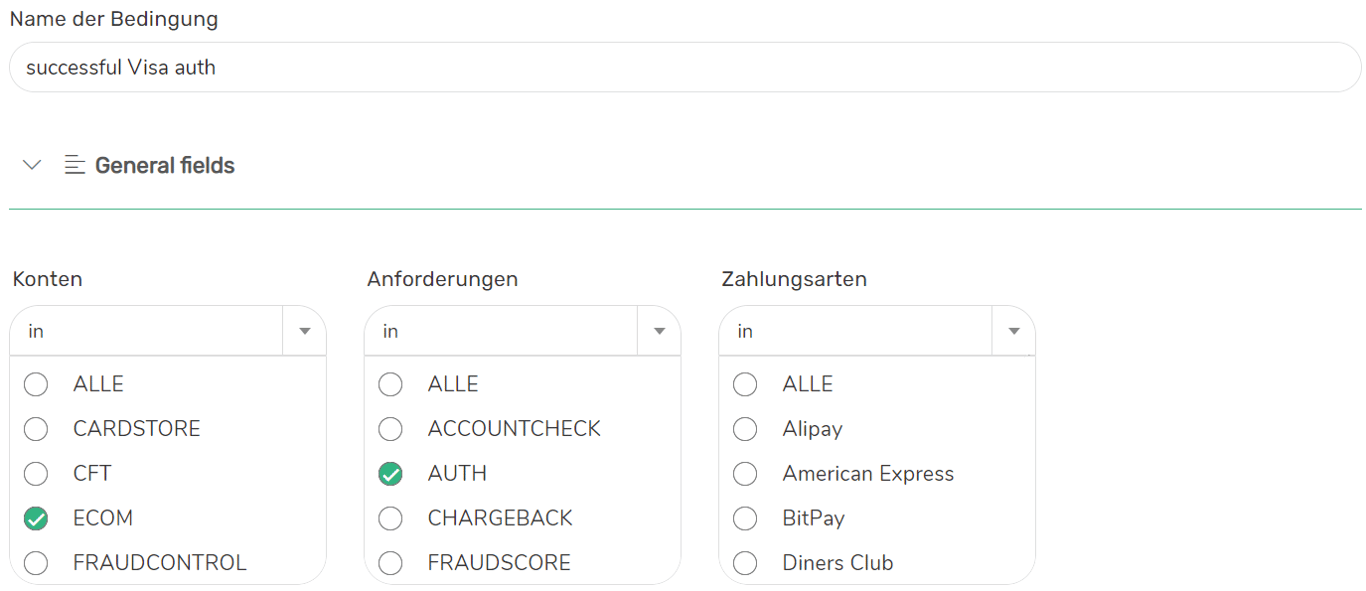1366x591 pixels.
Task: Click the Name der Bedingung text field
Action: [x=684, y=68]
